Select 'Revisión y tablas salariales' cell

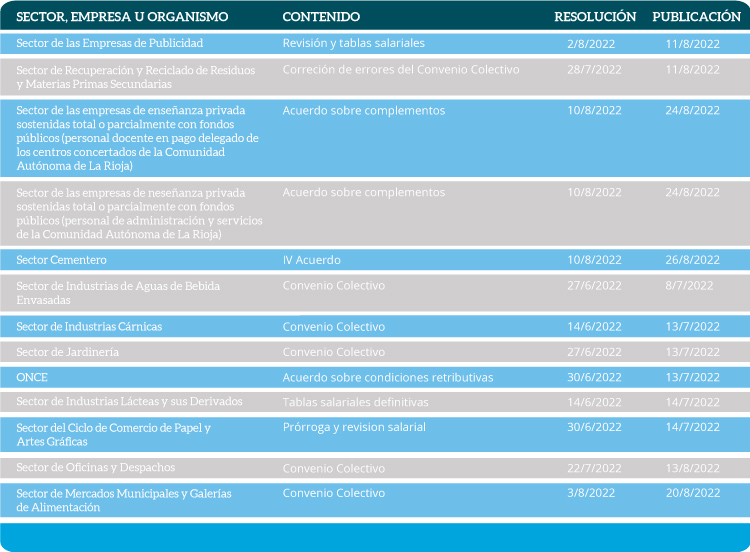click(x=353, y=43)
